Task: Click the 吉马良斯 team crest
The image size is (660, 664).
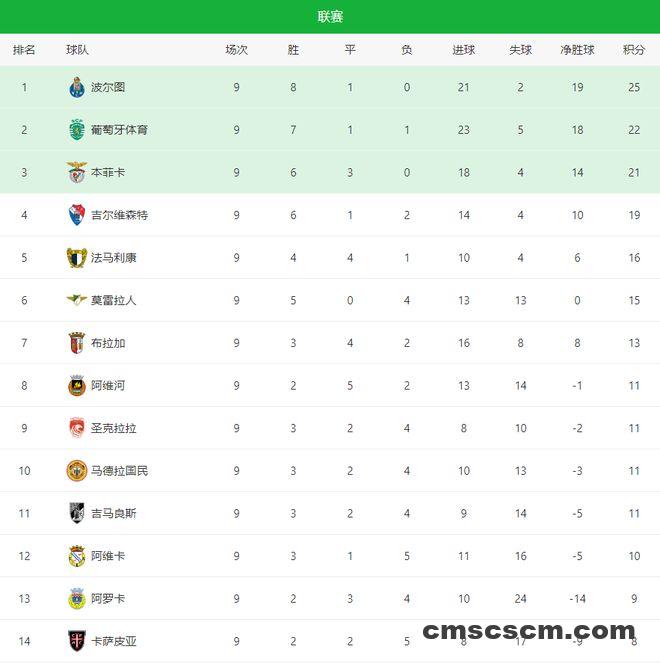Action: click(x=77, y=513)
